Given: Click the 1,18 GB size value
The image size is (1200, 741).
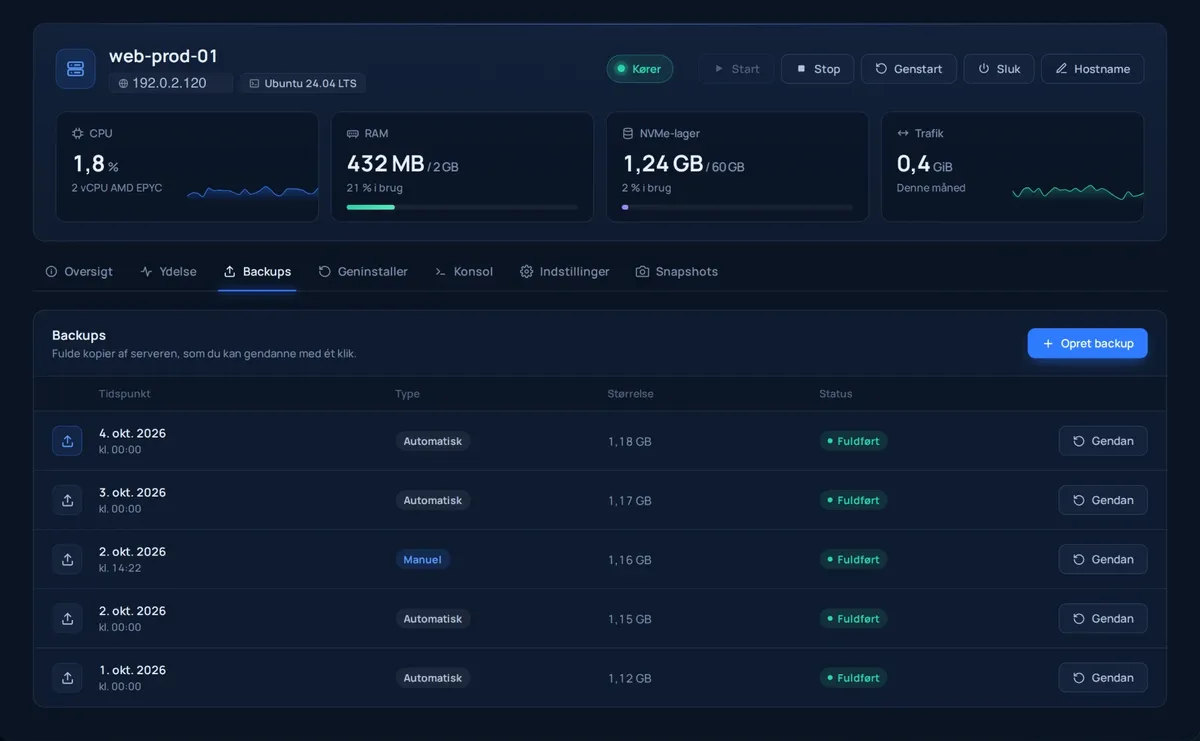Looking at the screenshot, I should pos(630,441).
